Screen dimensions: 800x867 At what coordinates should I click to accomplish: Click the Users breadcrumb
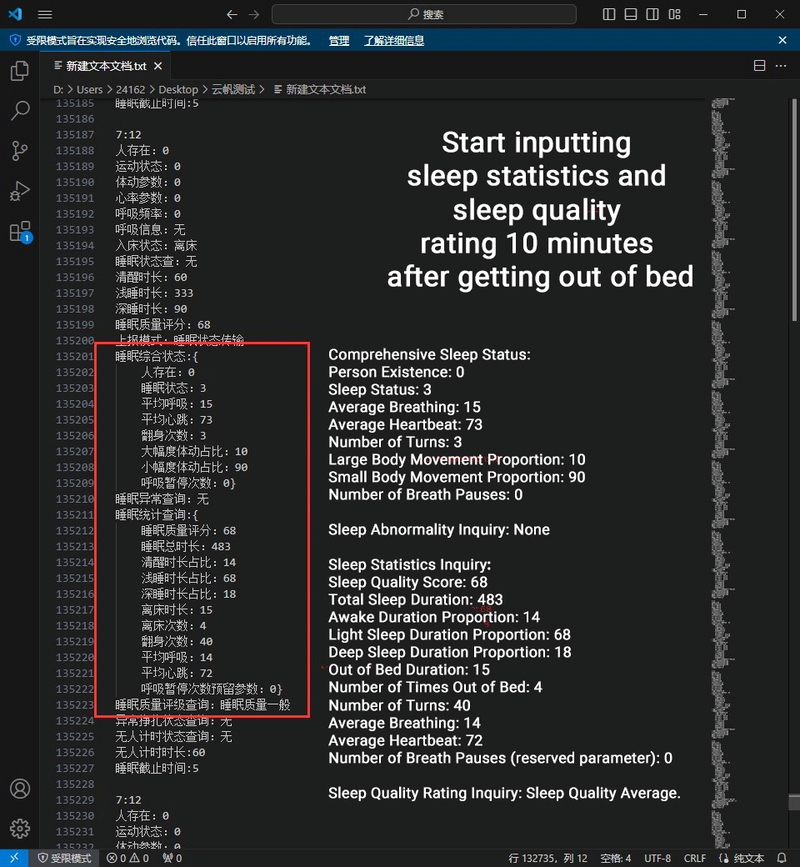tap(90, 90)
